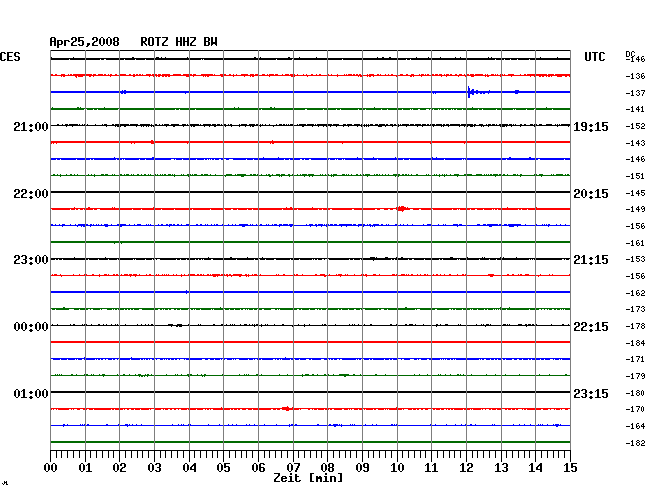The width and height of the screenshot is (650, 494).
Task: Click minute tick label 12
Action: pos(466,468)
